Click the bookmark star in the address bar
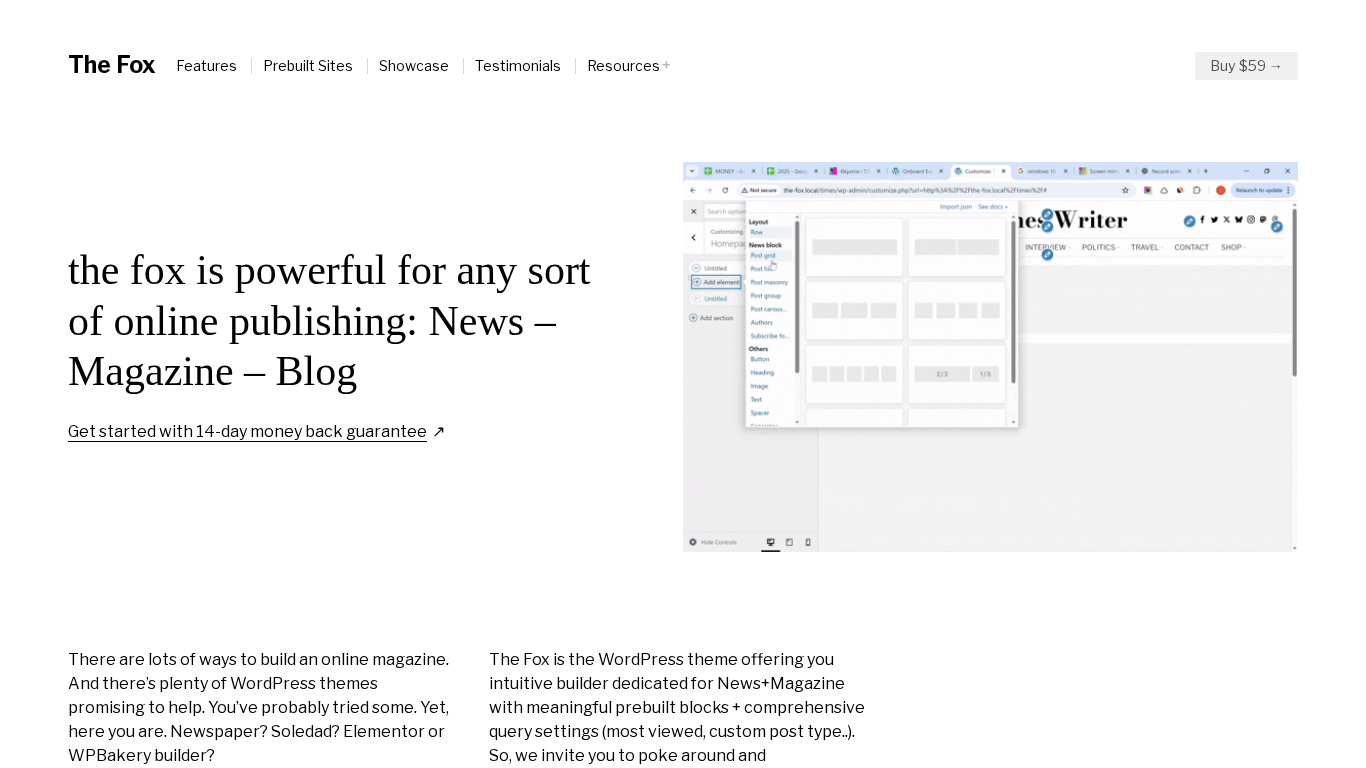The height and width of the screenshot is (768, 1366). (x=1125, y=190)
